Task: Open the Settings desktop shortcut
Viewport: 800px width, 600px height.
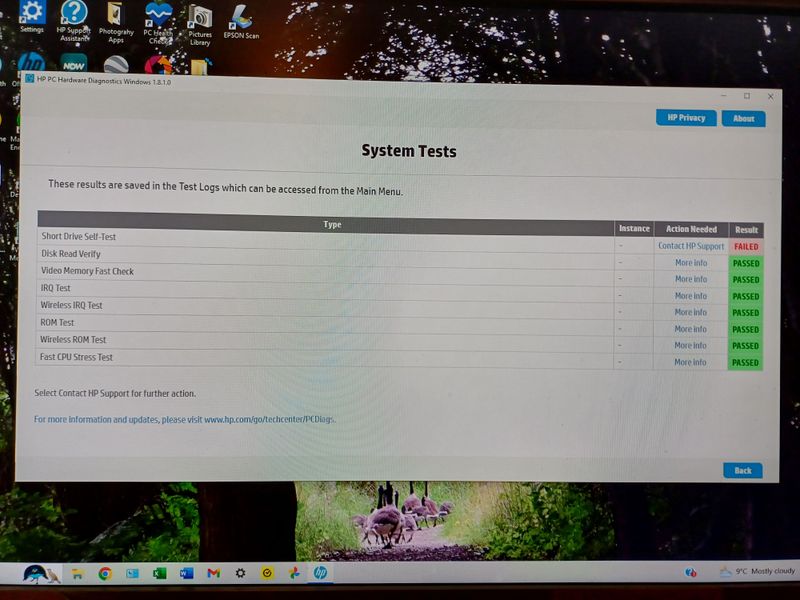Action: pyautogui.click(x=32, y=15)
